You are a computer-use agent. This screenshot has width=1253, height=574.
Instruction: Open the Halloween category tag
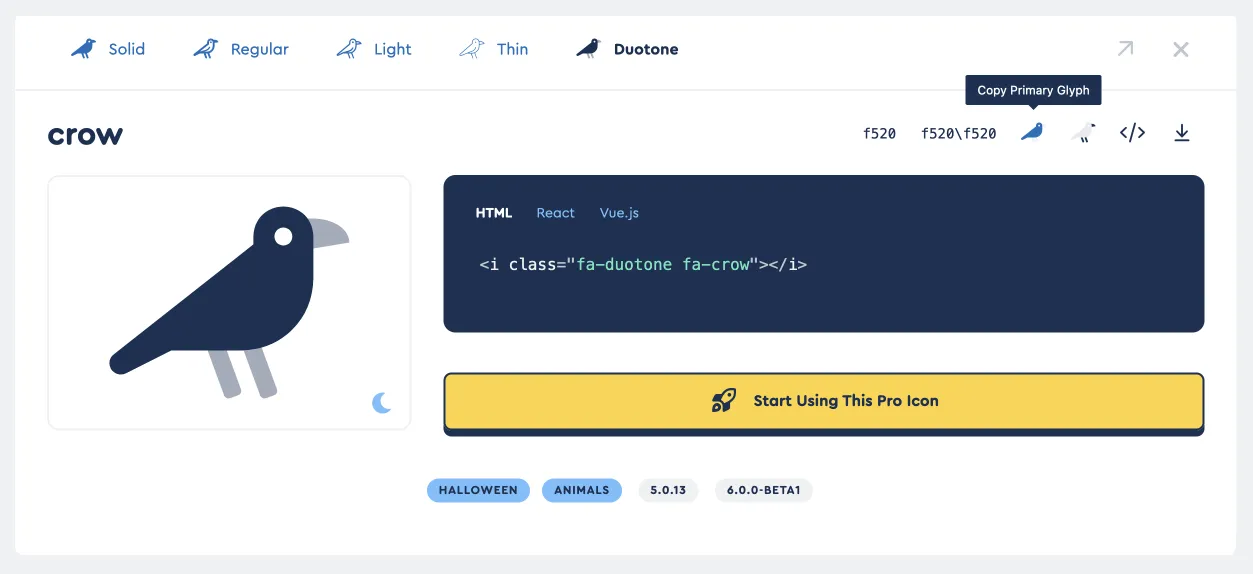pos(478,490)
